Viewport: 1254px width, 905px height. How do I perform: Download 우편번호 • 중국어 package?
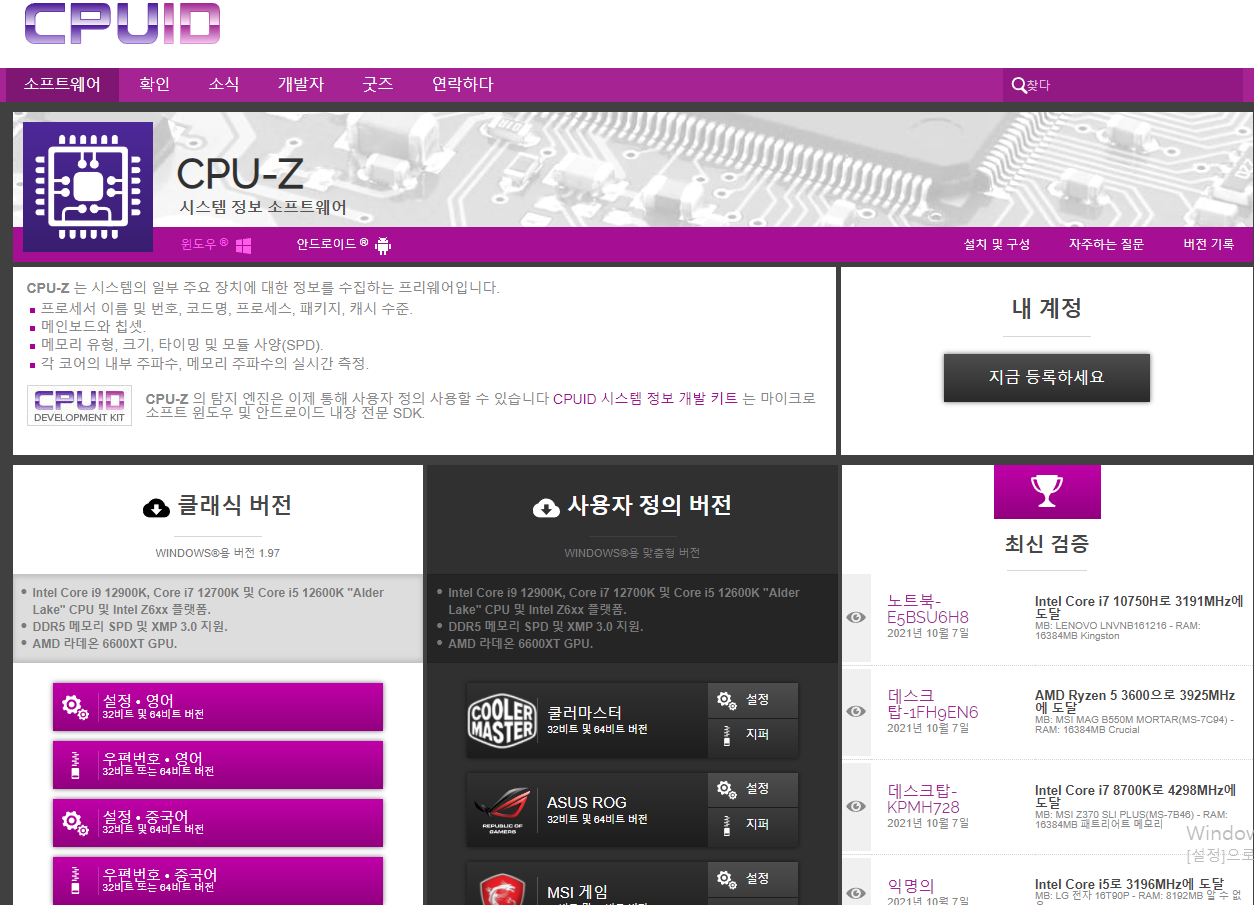point(218,881)
